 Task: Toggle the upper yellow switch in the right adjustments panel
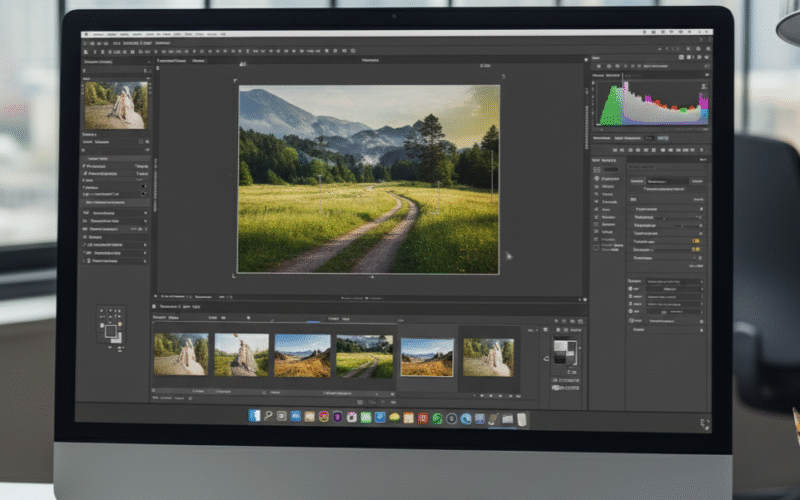pyautogui.click(x=696, y=241)
